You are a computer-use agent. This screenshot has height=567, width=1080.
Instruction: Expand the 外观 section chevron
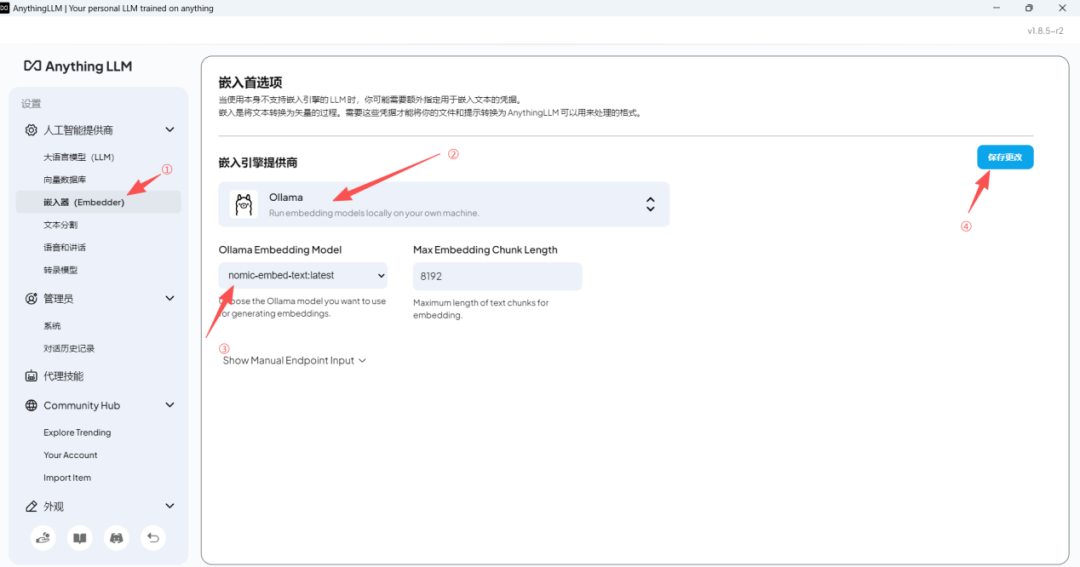169,506
